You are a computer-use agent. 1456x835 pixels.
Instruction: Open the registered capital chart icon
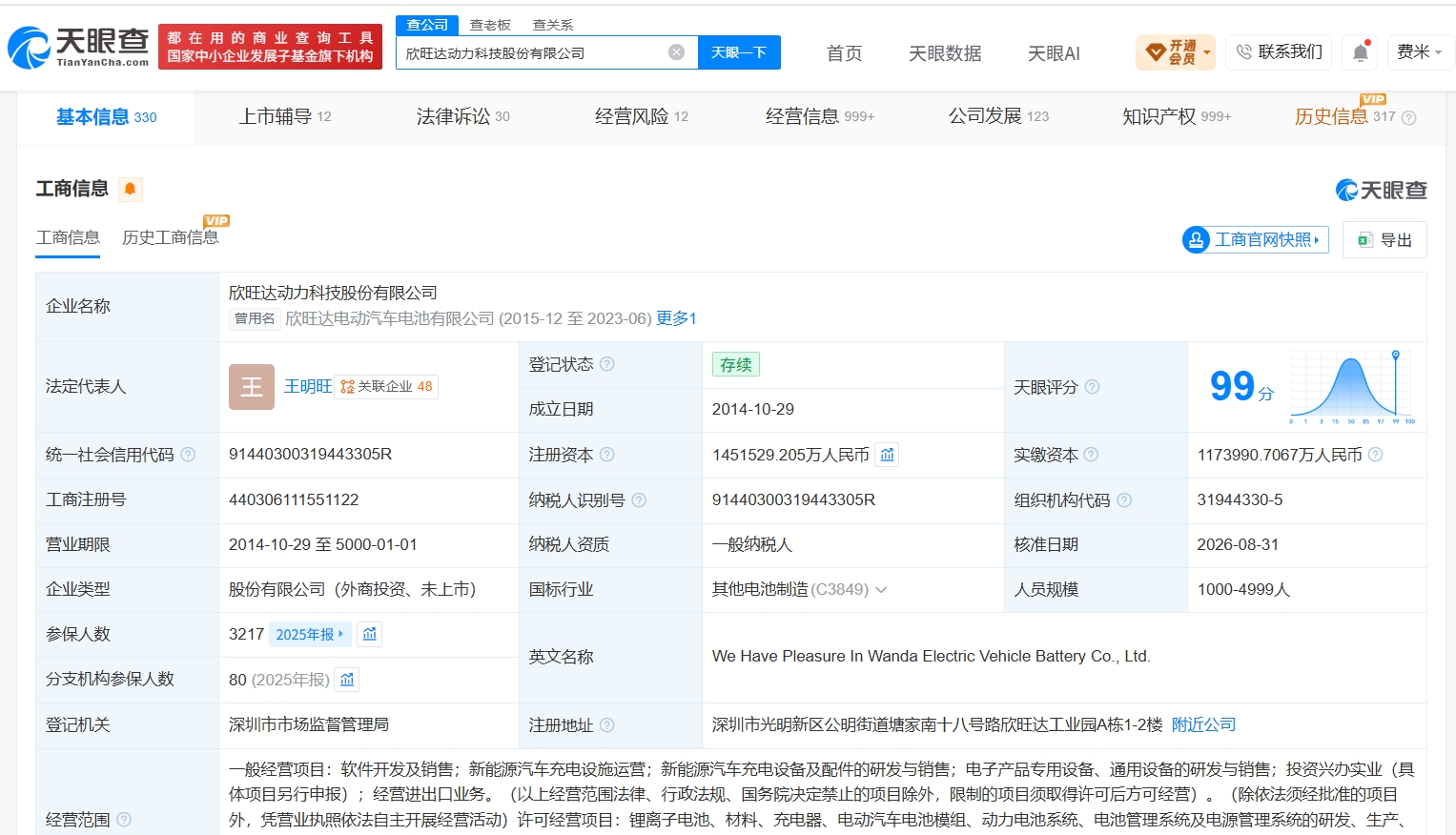[x=888, y=455]
